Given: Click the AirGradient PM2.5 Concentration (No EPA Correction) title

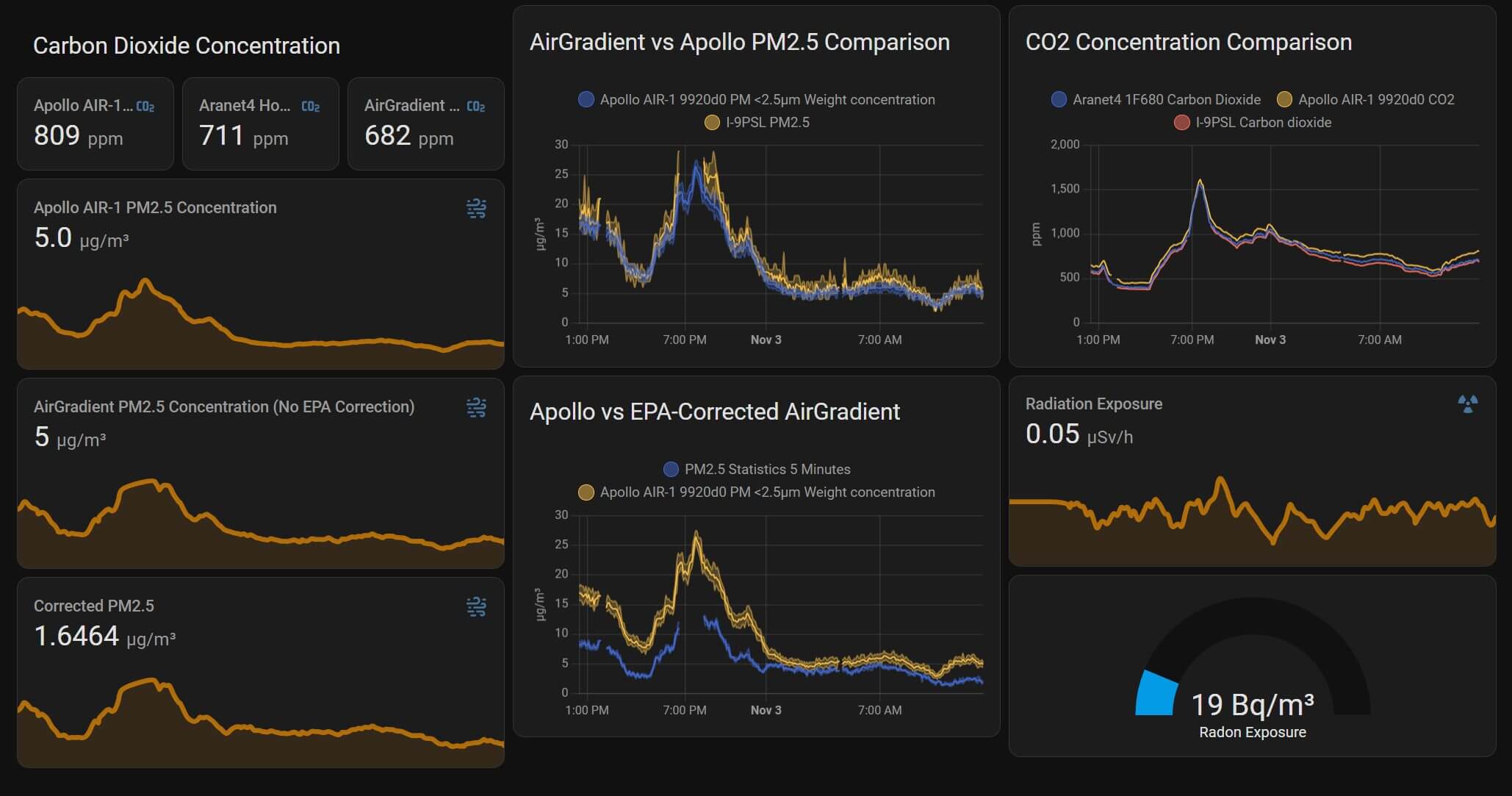Looking at the screenshot, I should [224, 407].
